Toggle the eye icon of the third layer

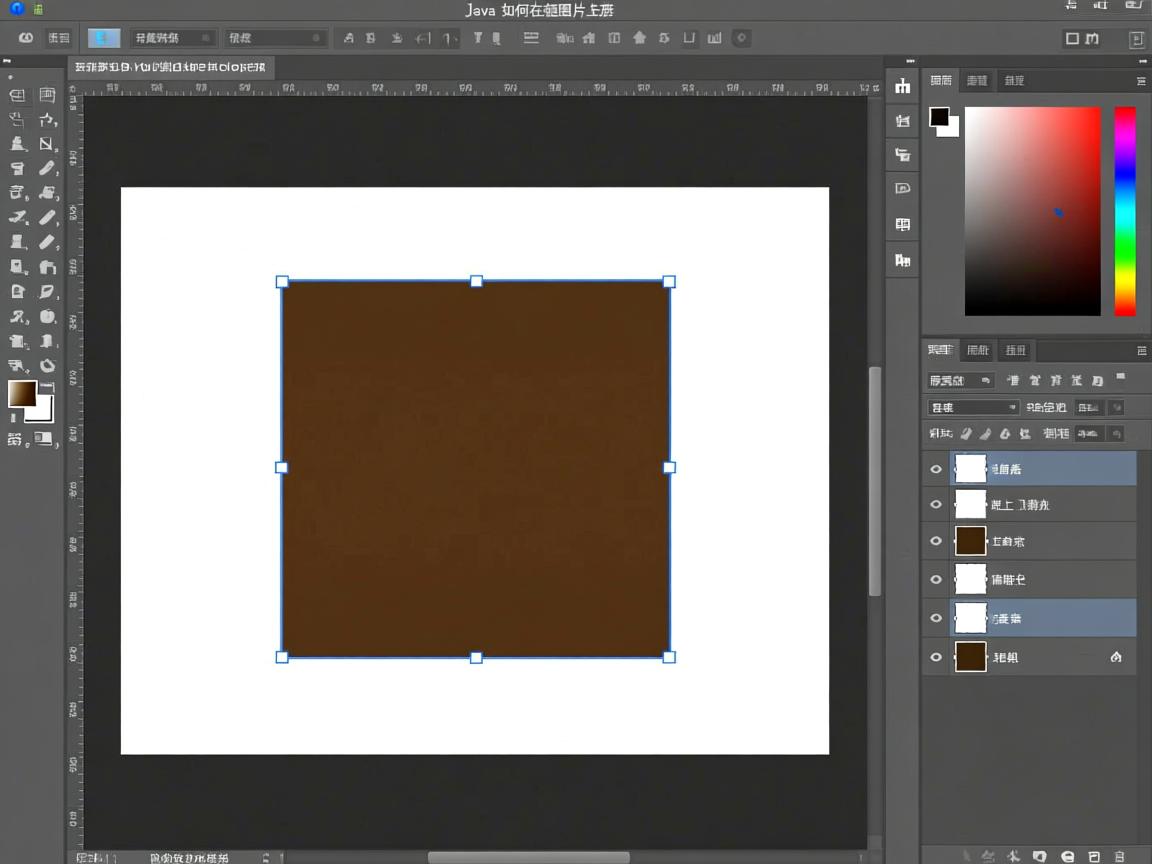(936, 541)
